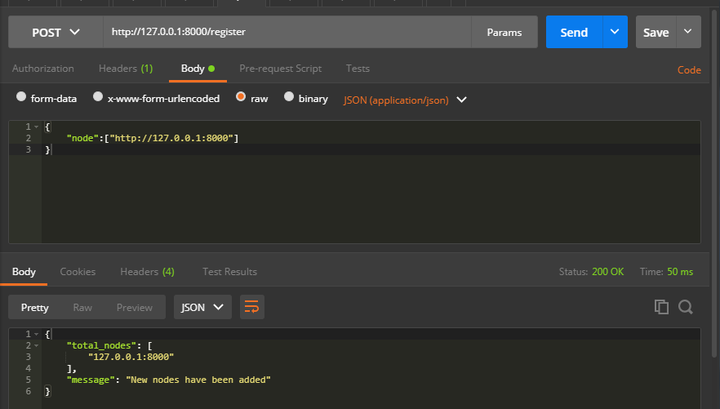
Task: Open the POST method dropdown
Action: pos(55,32)
